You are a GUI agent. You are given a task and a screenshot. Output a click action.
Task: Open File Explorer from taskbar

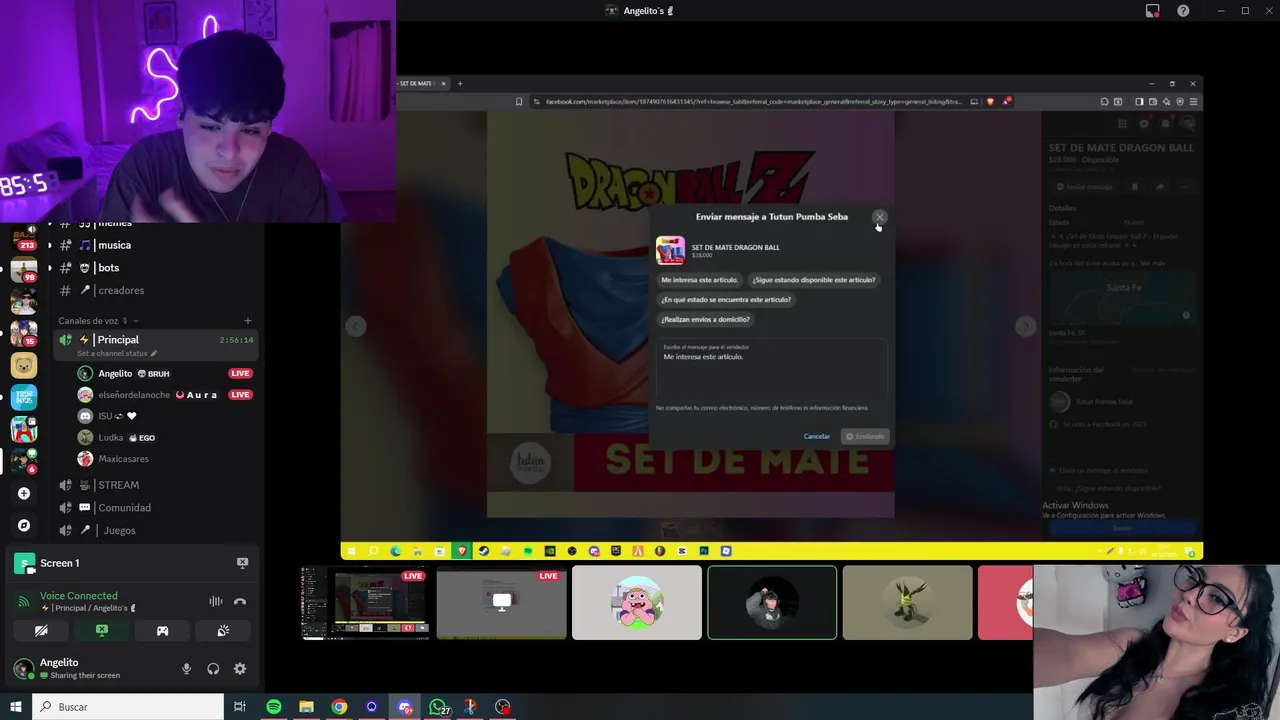(306, 707)
